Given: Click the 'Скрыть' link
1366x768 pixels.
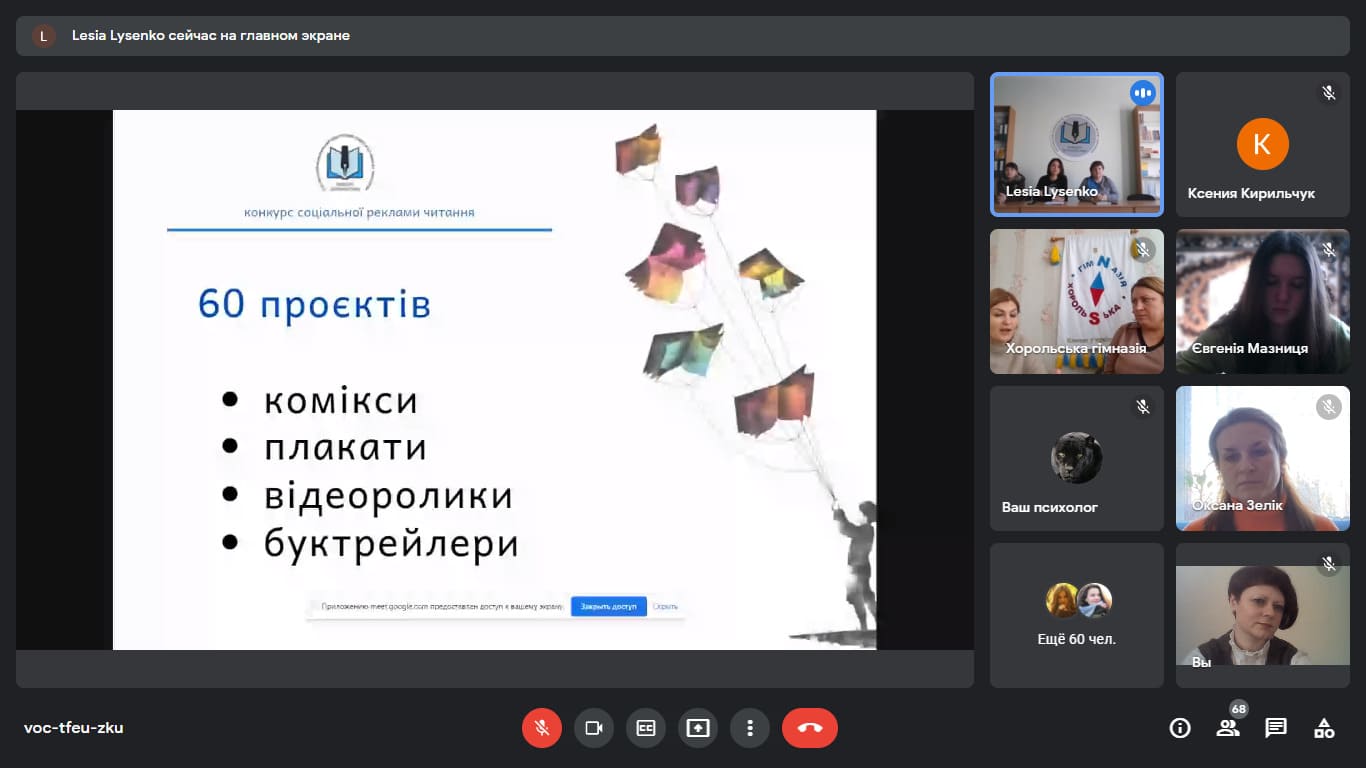Looking at the screenshot, I should [x=665, y=607].
